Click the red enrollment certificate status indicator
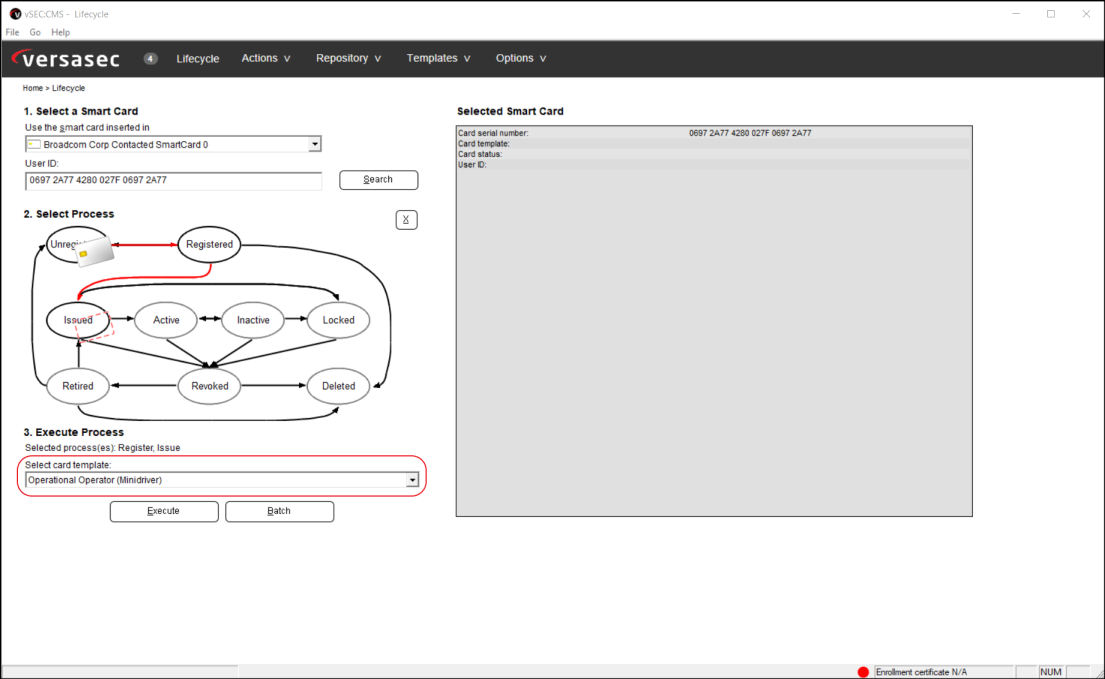Screen dimensions: 1105x679 click(x=863, y=672)
